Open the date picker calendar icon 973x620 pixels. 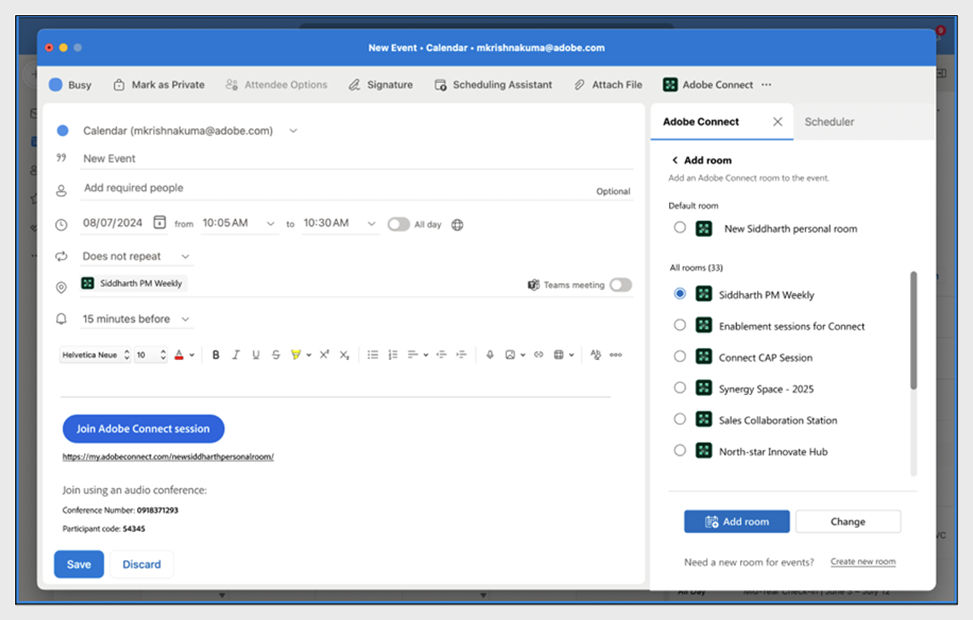pos(159,222)
